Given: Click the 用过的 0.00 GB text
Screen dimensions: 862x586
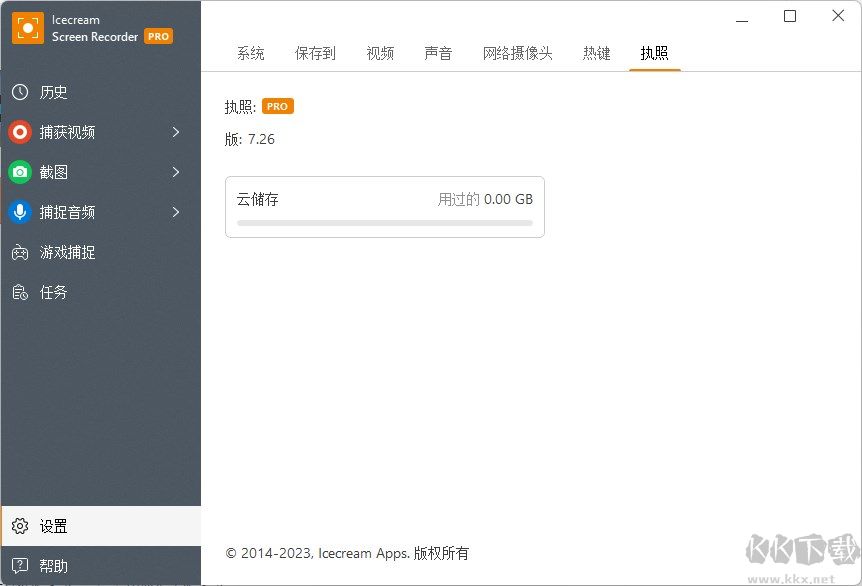Looking at the screenshot, I should click(x=485, y=199).
